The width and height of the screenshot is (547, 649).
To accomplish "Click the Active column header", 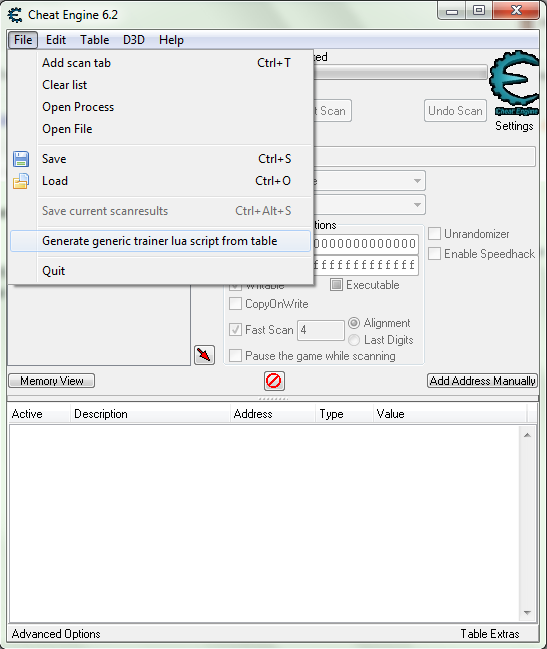I will click(x=39, y=414).
